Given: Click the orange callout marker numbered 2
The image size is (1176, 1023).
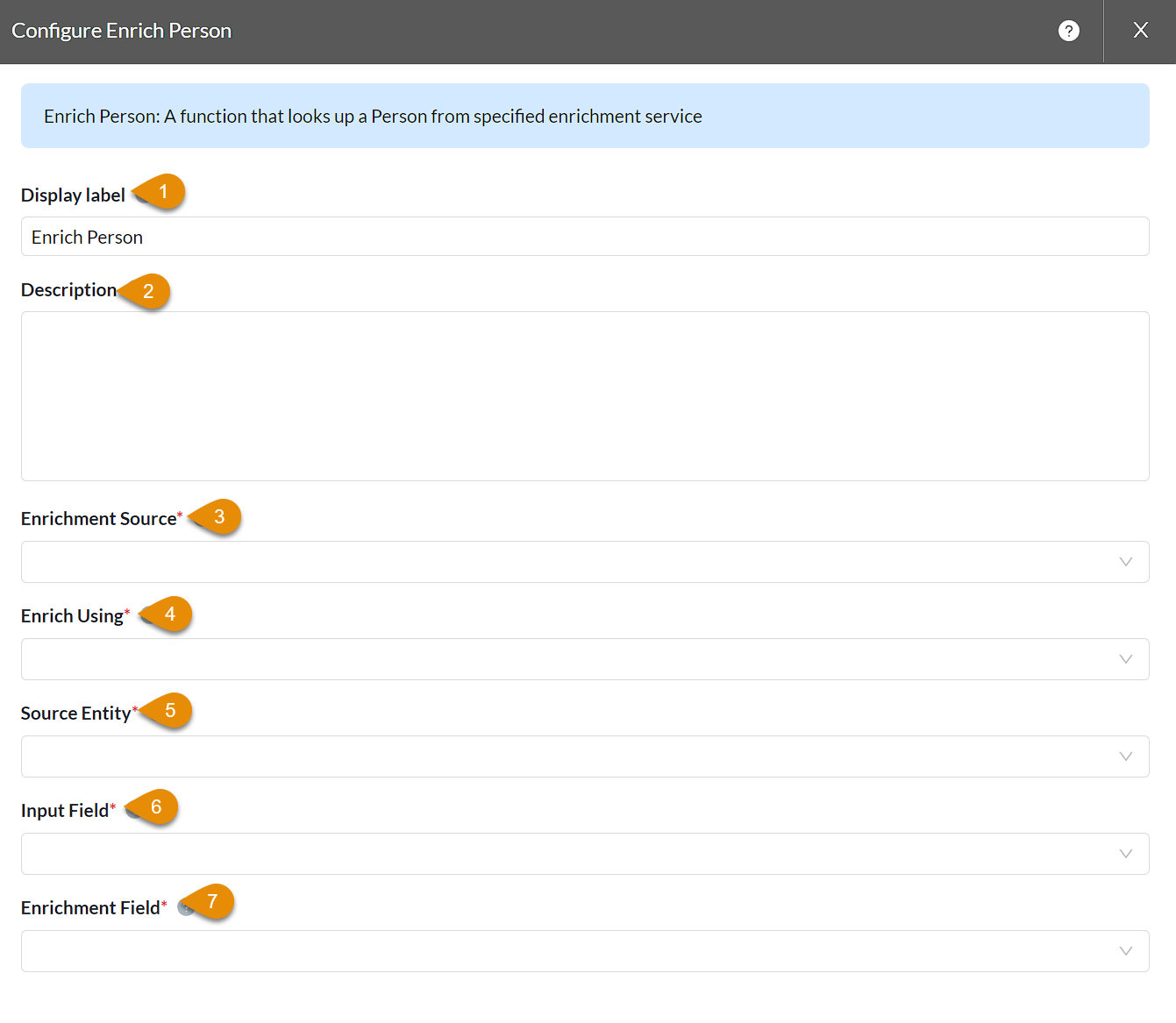Looking at the screenshot, I should click(150, 292).
